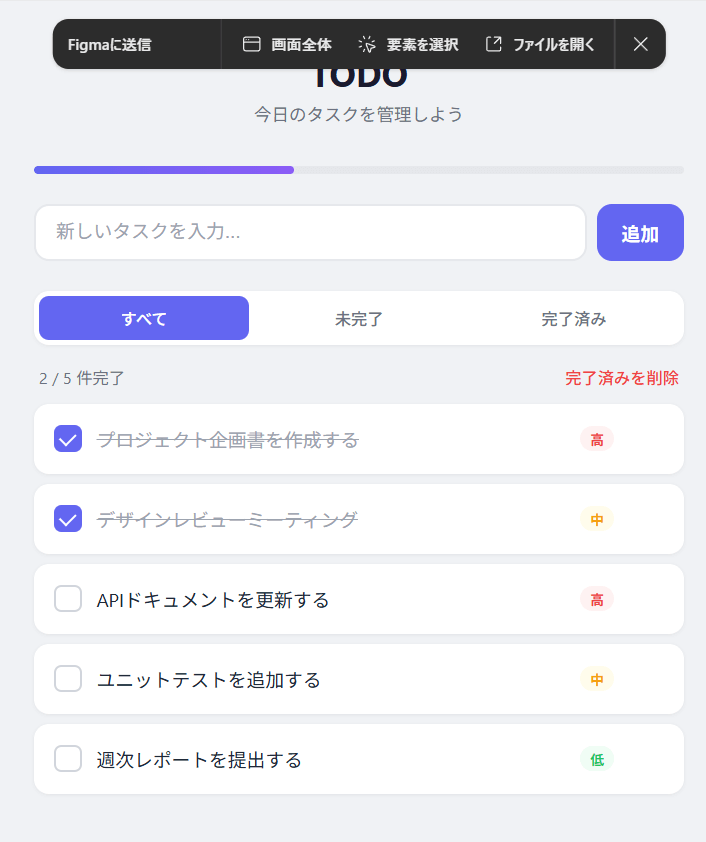Close the Figma send toolbar
Screen dimensions: 706x842
pos(641,44)
